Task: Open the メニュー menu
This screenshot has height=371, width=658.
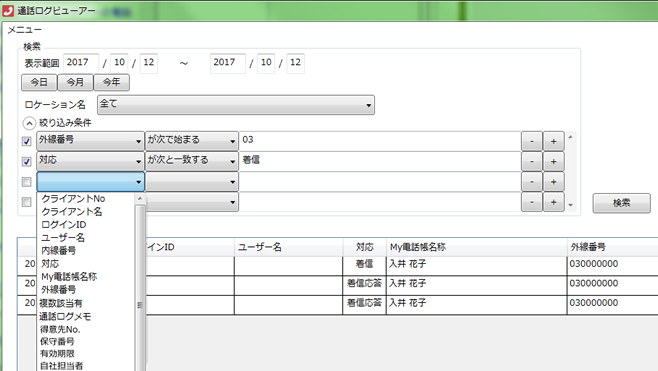Action: pos(24,30)
